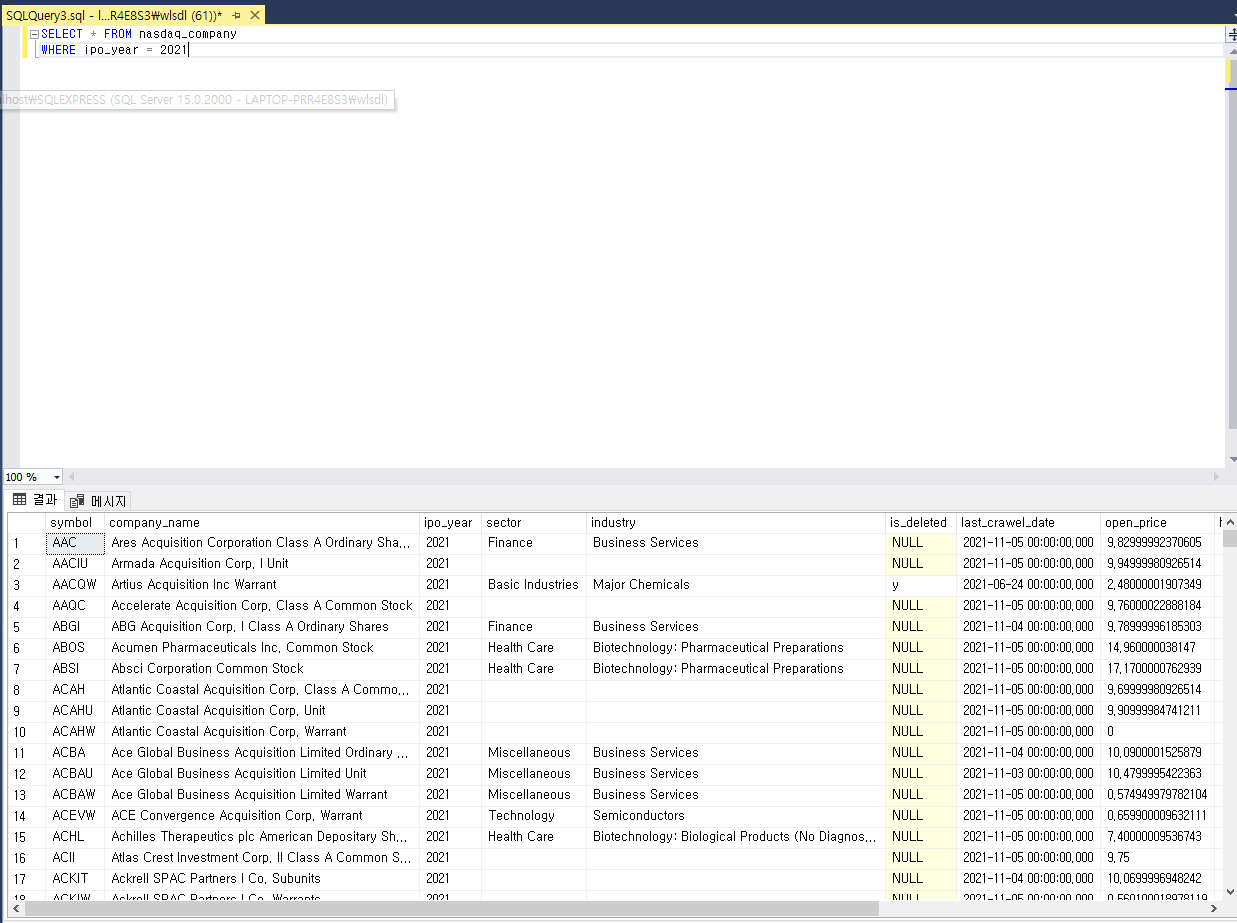Click the ABOS symbol cell
Viewport: 1237px width, 923px height.
click(75, 648)
